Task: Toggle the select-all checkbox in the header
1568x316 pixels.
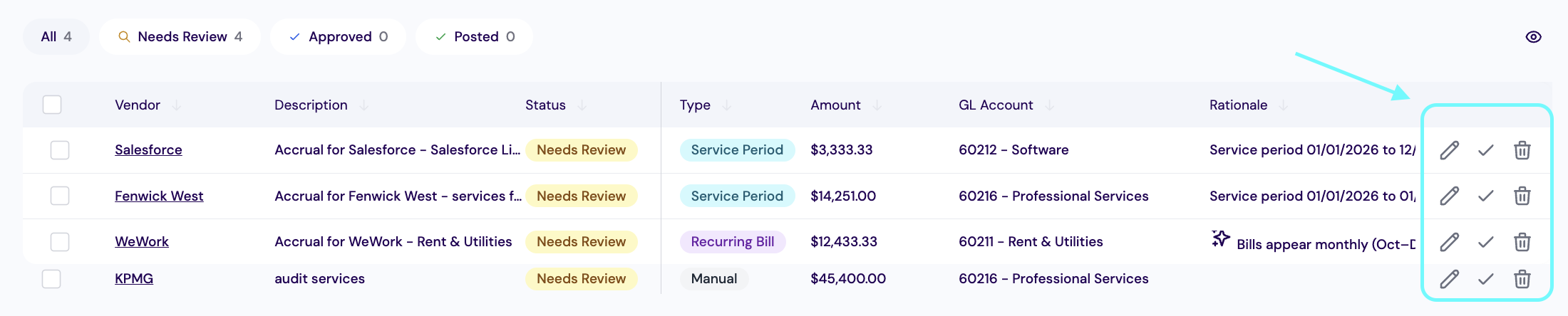Action: pyautogui.click(x=52, y=105)
